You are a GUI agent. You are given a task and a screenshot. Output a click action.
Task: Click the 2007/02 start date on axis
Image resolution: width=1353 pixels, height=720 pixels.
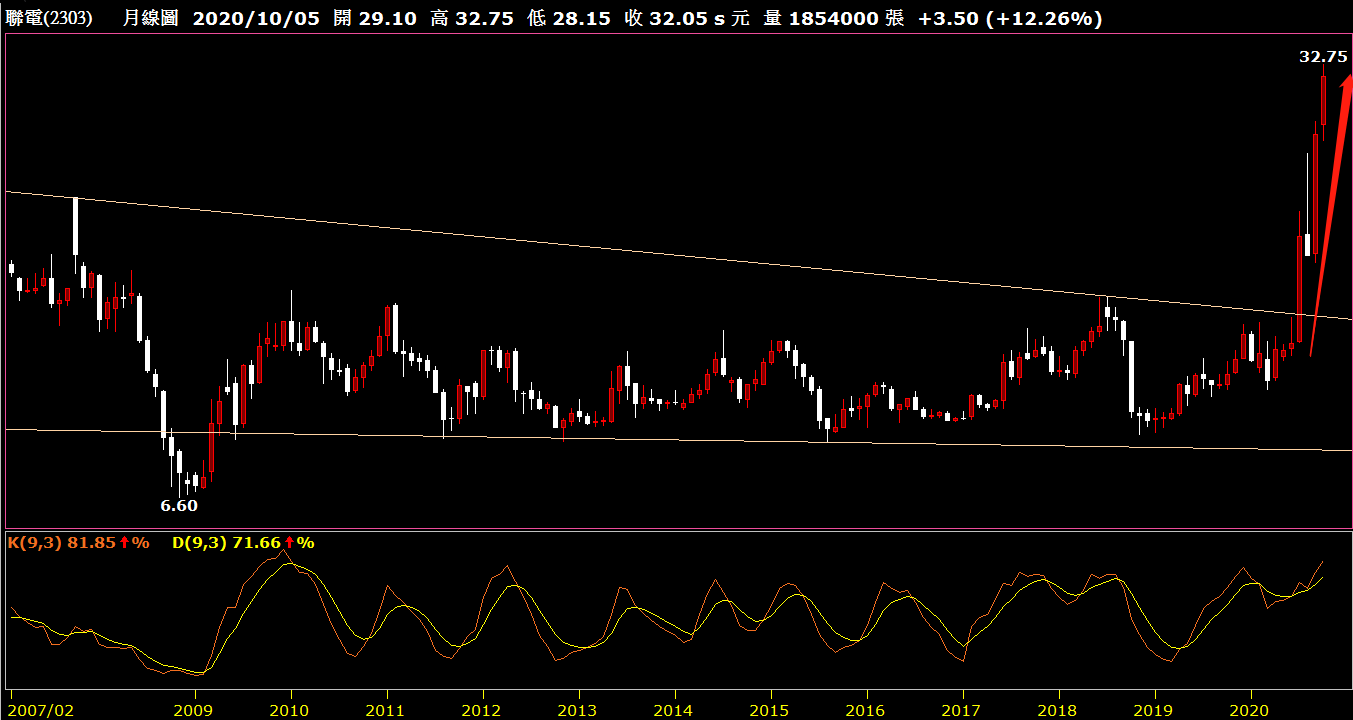[x=39, y=710]
